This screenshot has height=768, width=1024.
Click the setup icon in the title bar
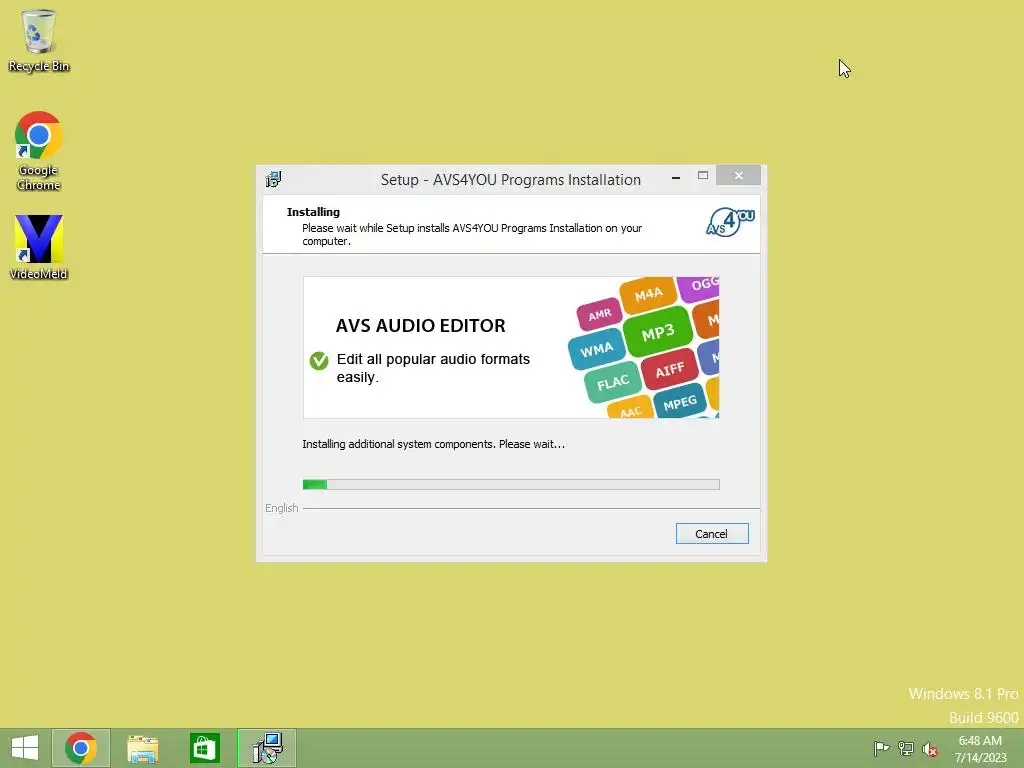274,179
